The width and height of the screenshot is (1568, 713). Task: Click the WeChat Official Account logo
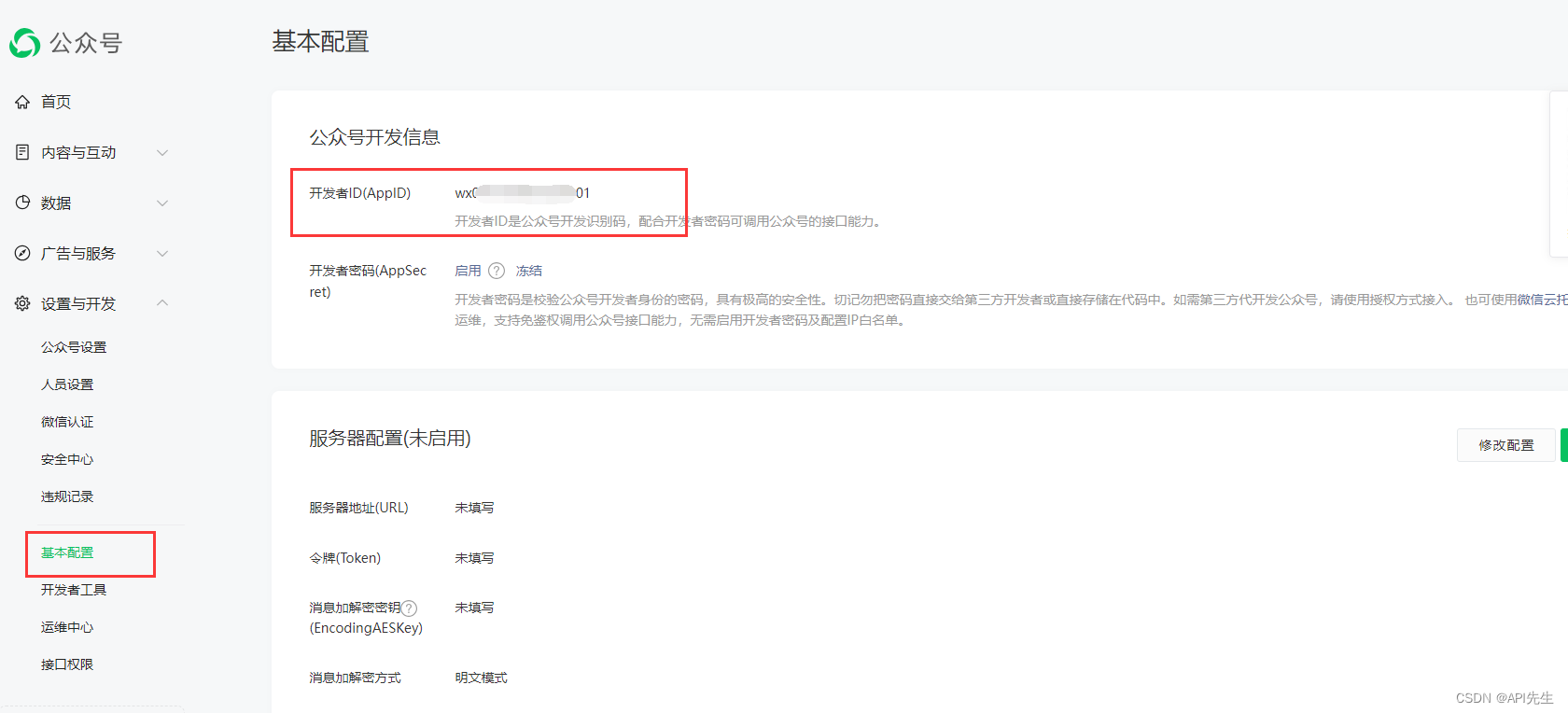[25, 43]
